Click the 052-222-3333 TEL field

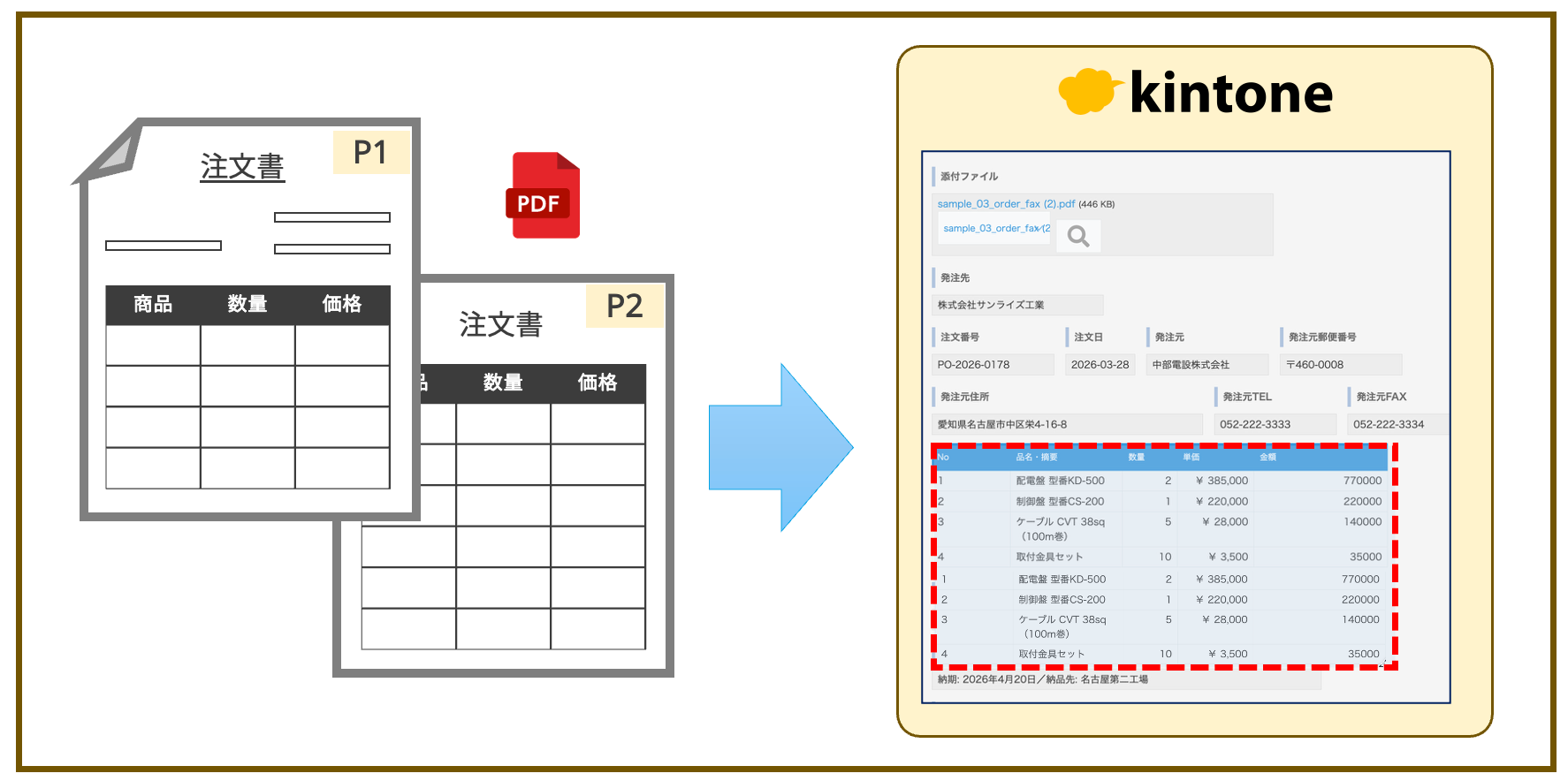pos(1275,425)
